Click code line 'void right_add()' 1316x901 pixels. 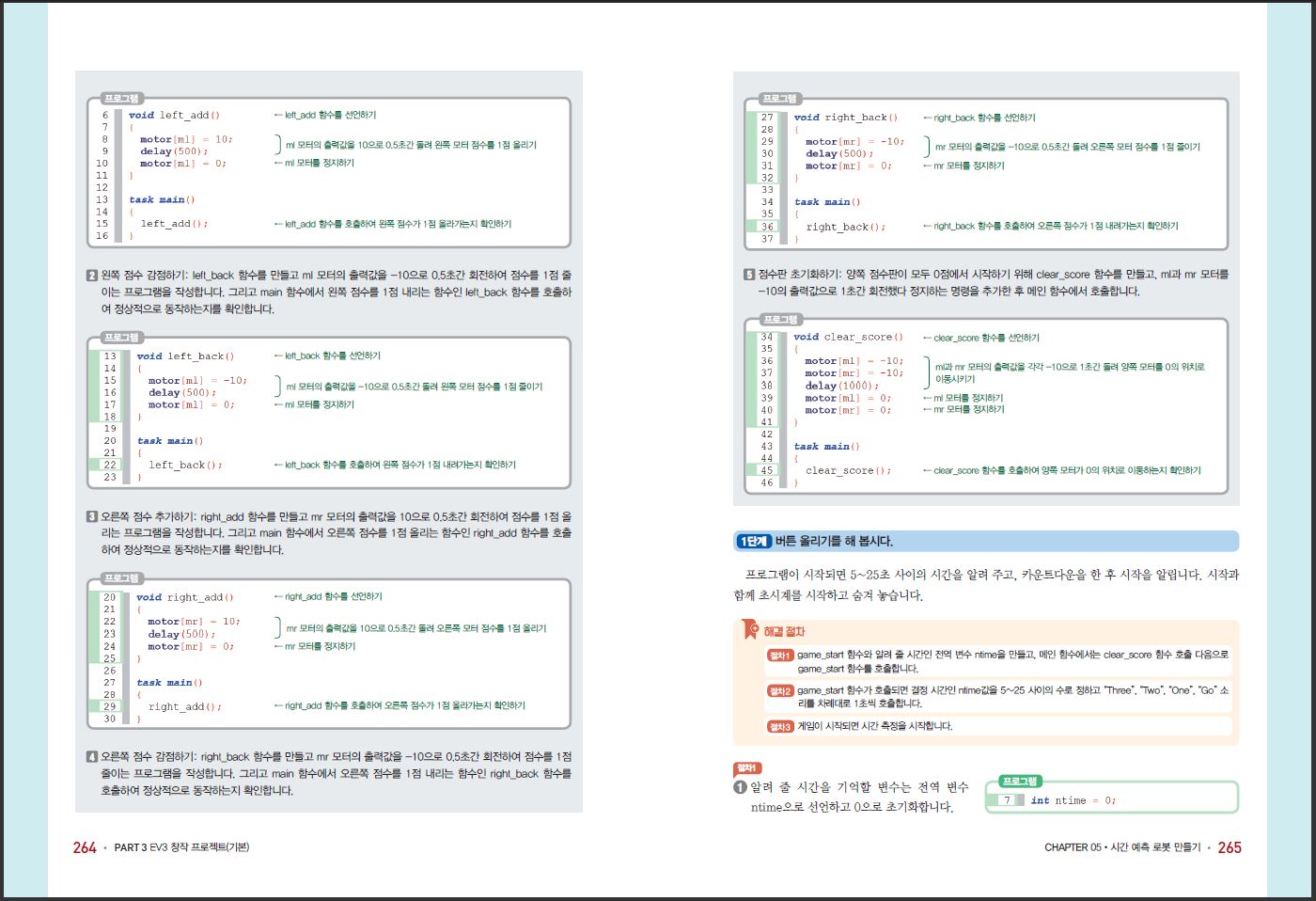click(x=184, y=597)
